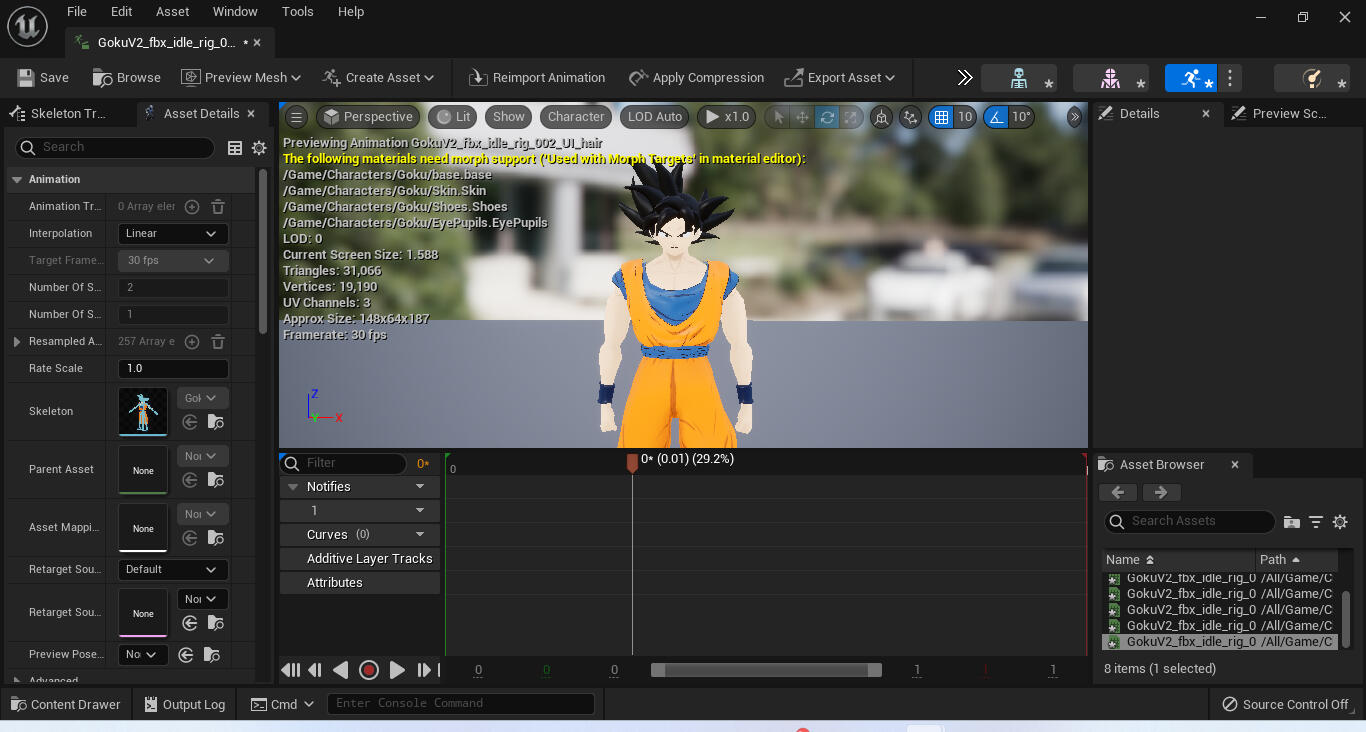The image size is (1366, 732).
Task: Toggle Lit viewport shading mode
Action: [452, 116]
